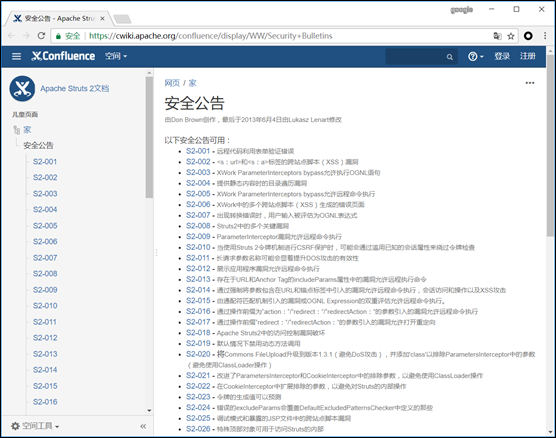The image size is (556, 438).
Task: Bookmark page with the star icon
Action: 511,36
